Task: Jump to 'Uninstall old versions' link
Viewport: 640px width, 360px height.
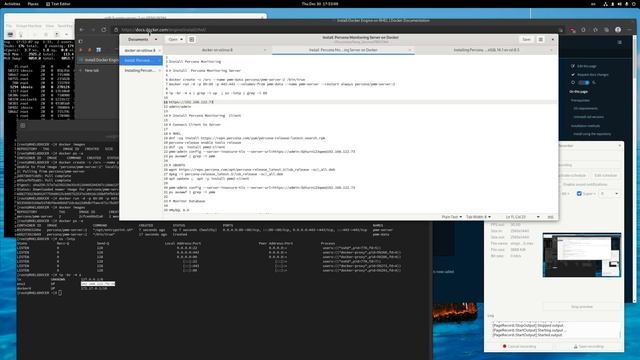Action: (x=589, y=117)
